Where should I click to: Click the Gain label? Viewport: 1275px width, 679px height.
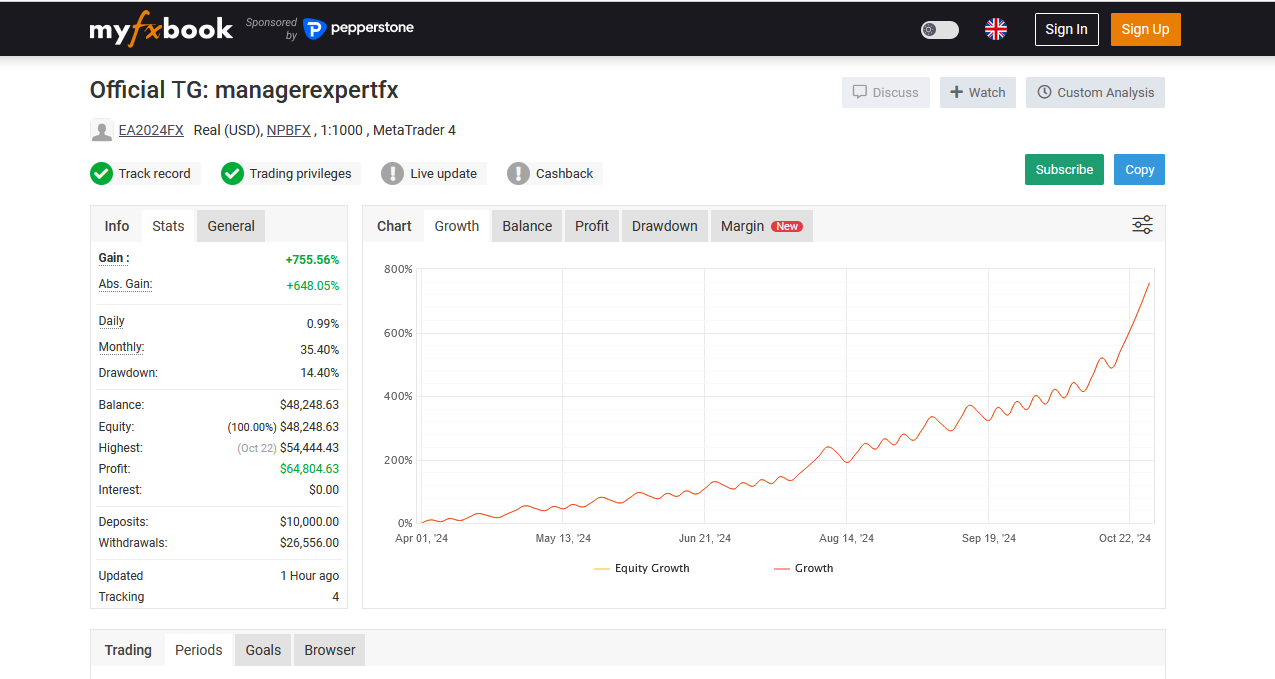[x=114, y=258]
